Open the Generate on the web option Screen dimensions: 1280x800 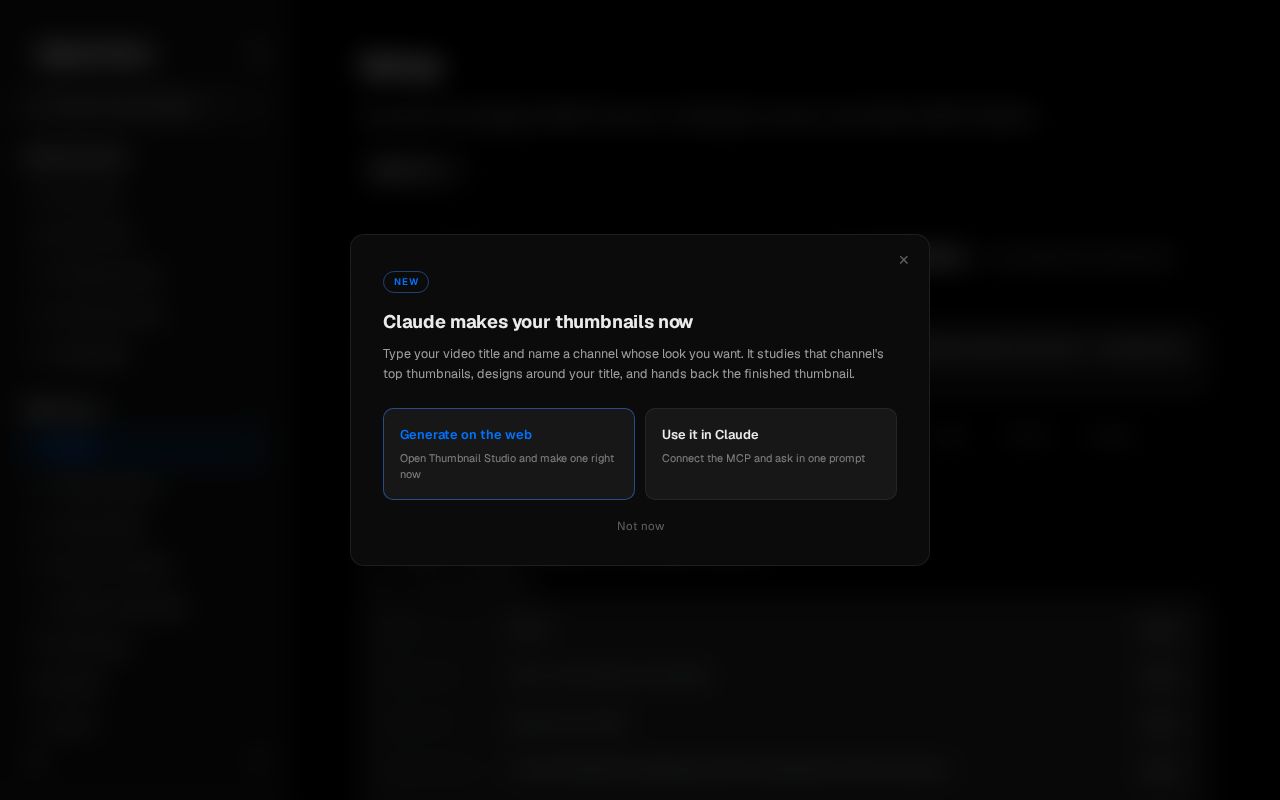(509, 454)
